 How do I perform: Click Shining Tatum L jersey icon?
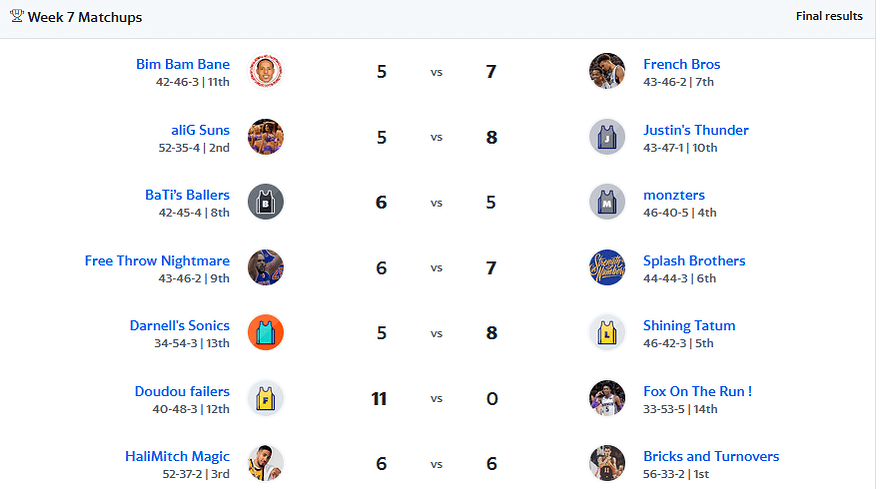607,332
